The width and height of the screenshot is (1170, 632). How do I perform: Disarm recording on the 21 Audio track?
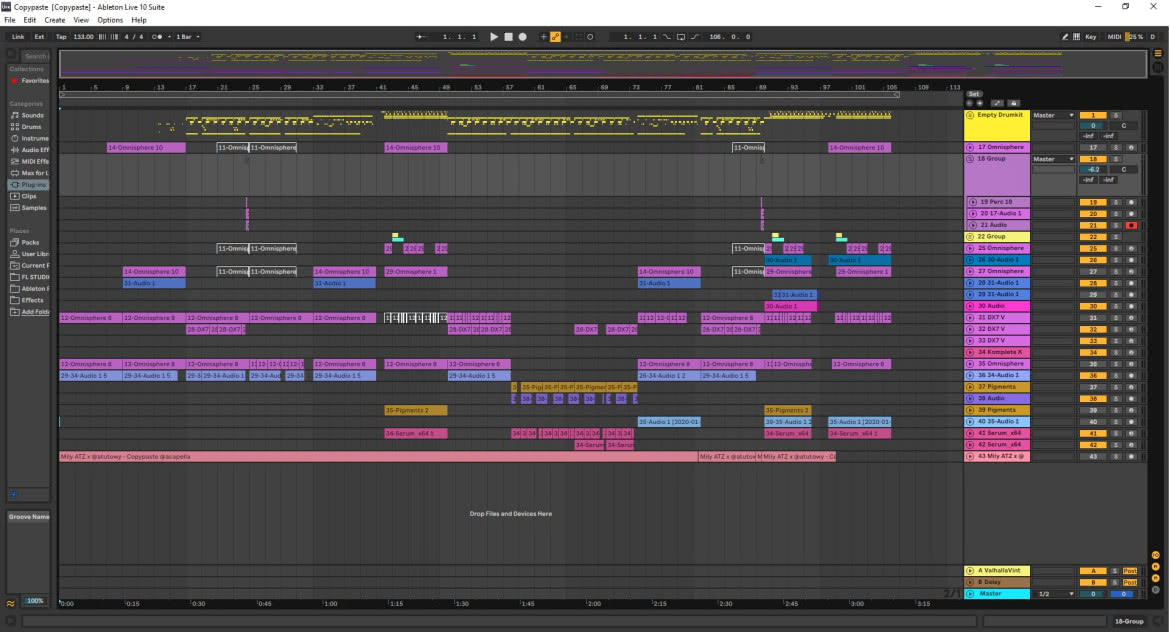coord(1131,225)
